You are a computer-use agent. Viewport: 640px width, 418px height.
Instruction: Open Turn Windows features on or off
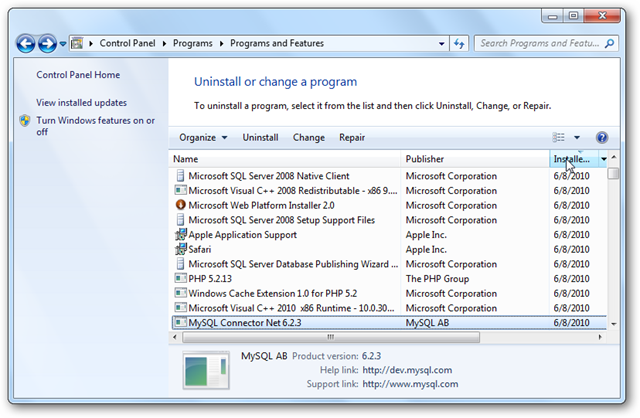point(96,126)
